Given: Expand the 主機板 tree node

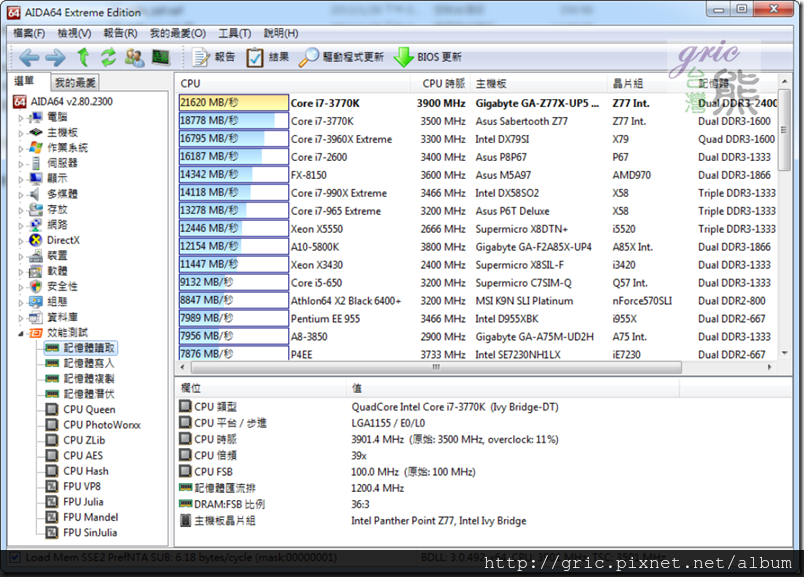Looking at the screenshot, I should click(21, 133).
